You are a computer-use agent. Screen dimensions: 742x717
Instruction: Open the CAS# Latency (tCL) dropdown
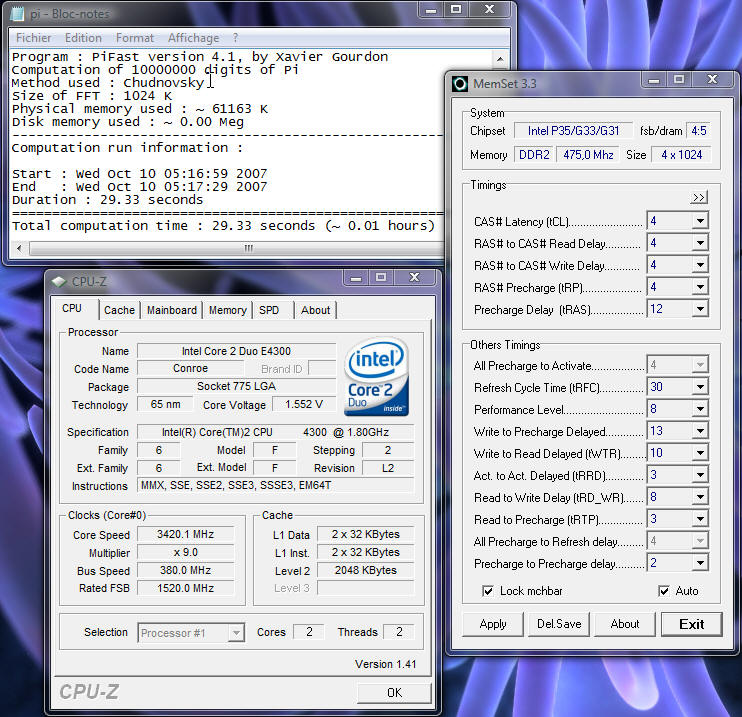pos(700,221)
